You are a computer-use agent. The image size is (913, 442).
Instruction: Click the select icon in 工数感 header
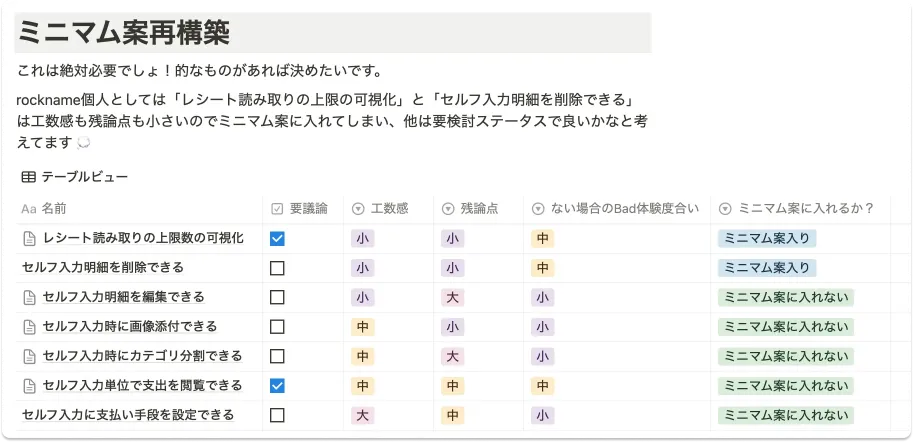click(358, 209)
